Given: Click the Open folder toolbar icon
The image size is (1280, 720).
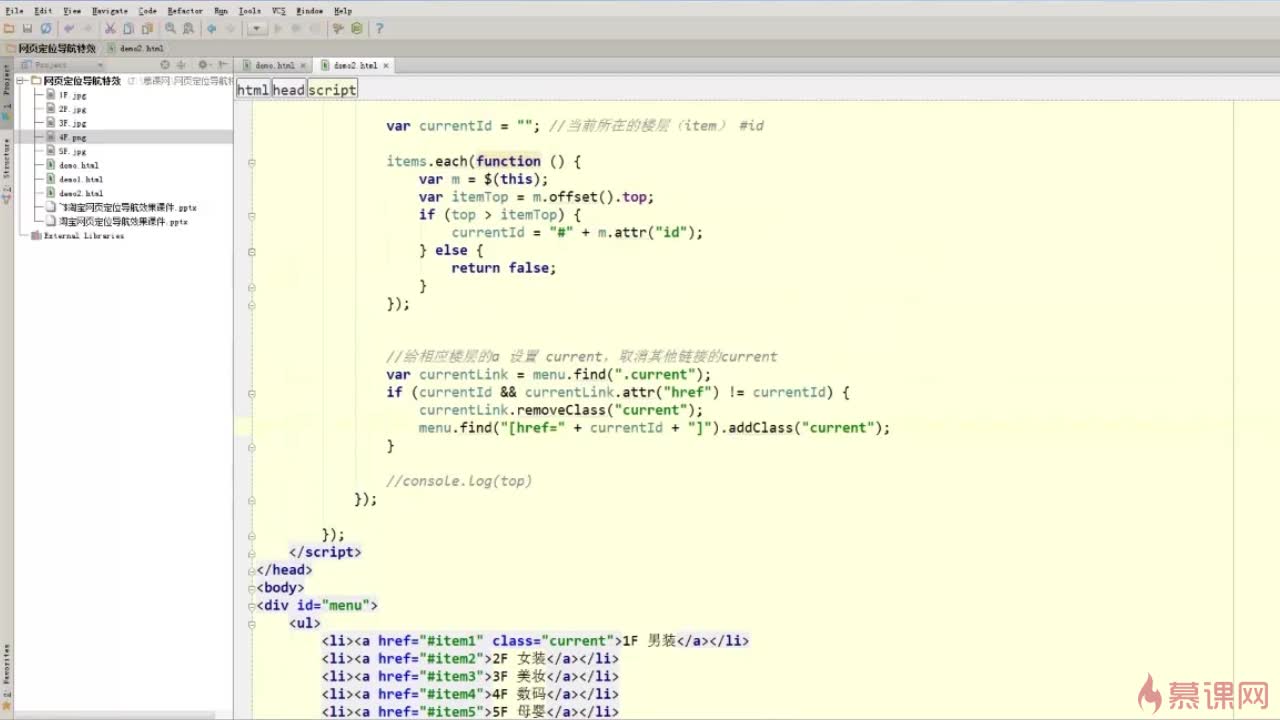Looking at the screenshot, I should pyautogui.click(x=9, y=29).
